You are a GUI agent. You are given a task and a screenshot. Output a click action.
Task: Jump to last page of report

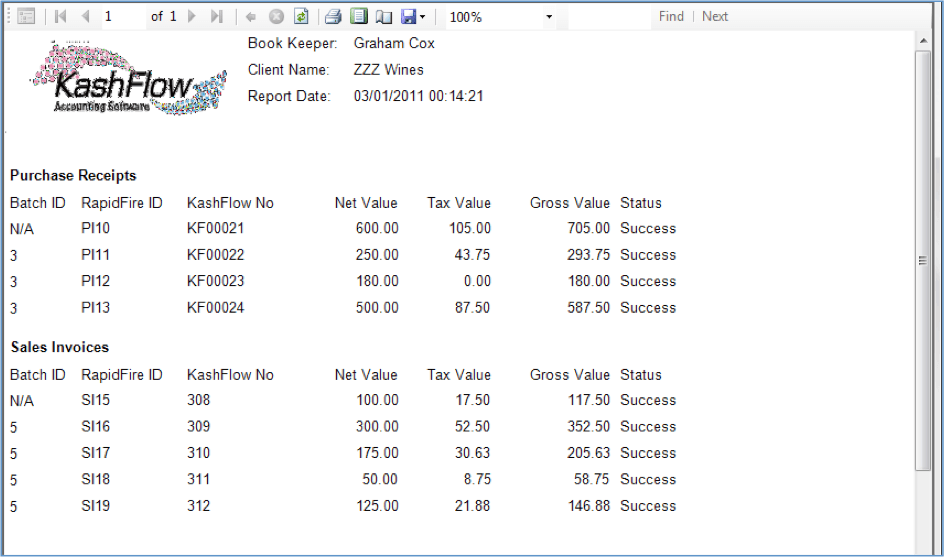point(216,17)
